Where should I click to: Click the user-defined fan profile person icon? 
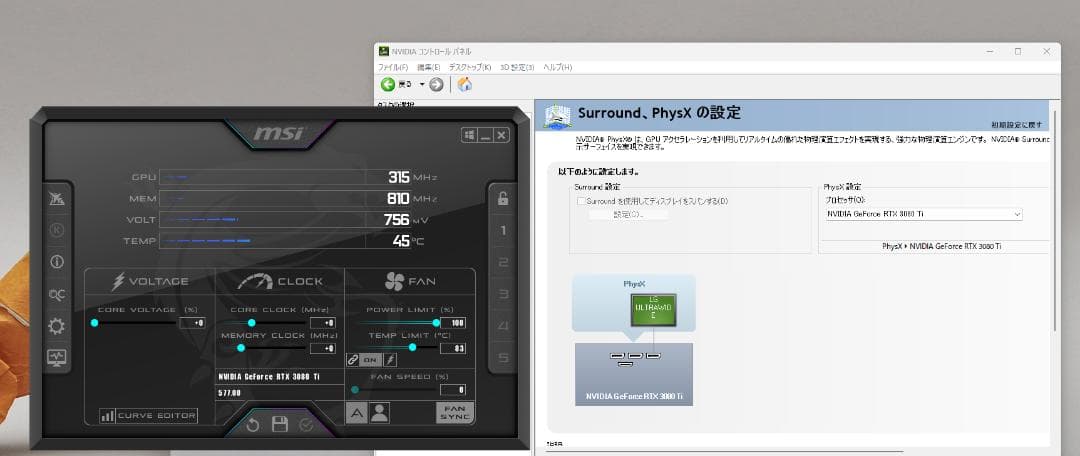(380, 413)
